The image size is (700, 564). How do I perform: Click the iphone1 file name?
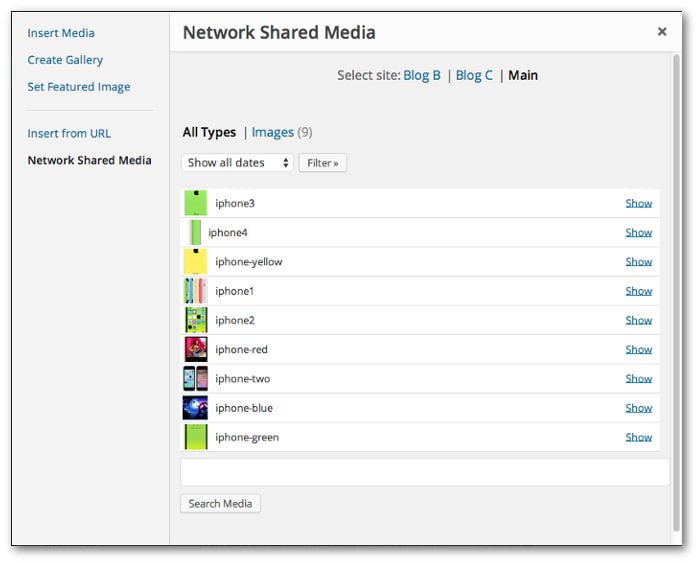pos(234,291)
